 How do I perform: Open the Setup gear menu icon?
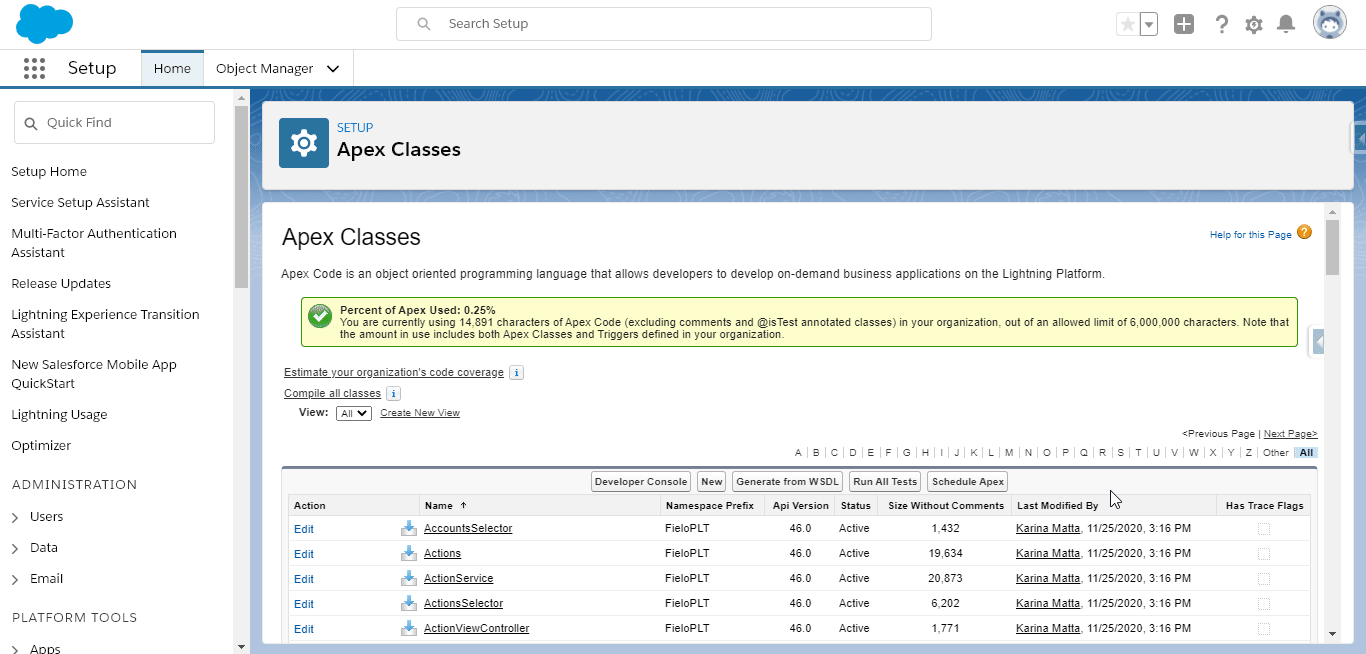coord(1254,24)
